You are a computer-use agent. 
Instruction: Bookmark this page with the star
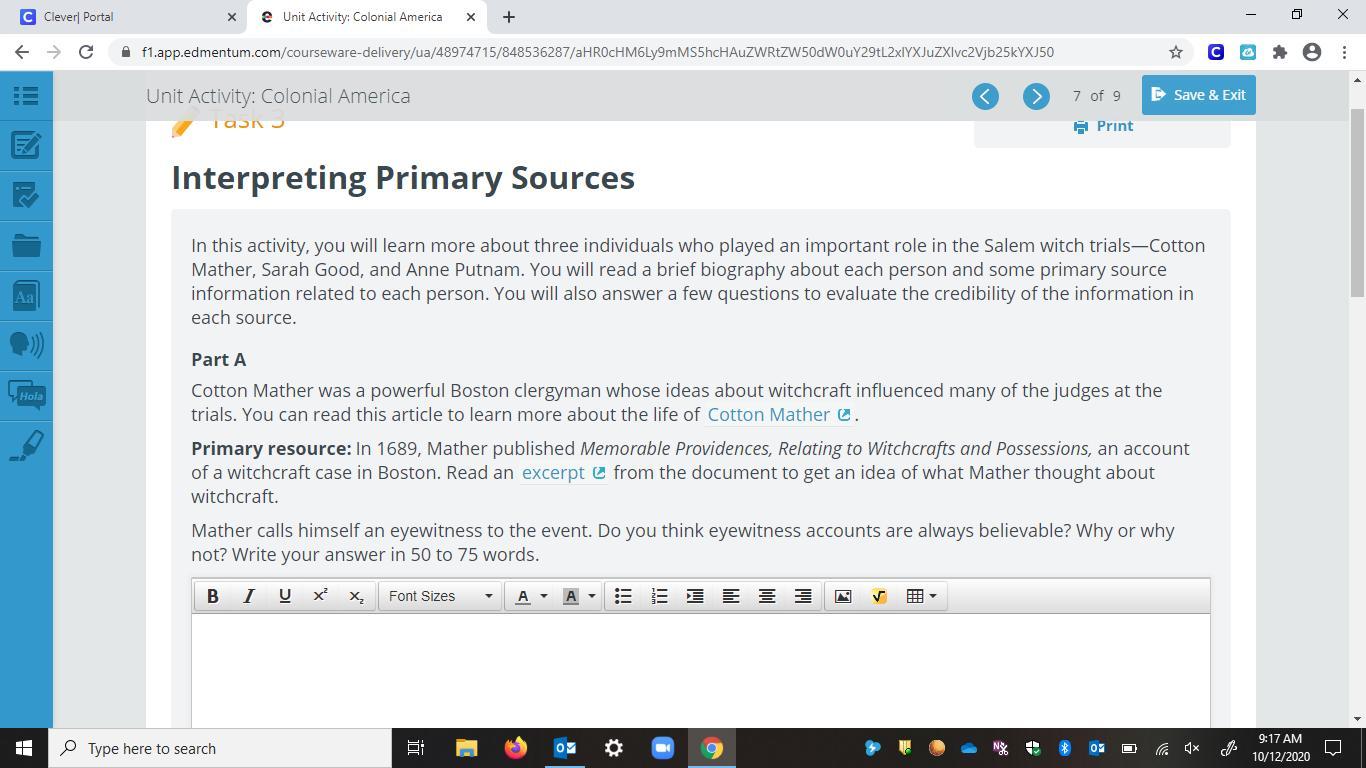1176,52
